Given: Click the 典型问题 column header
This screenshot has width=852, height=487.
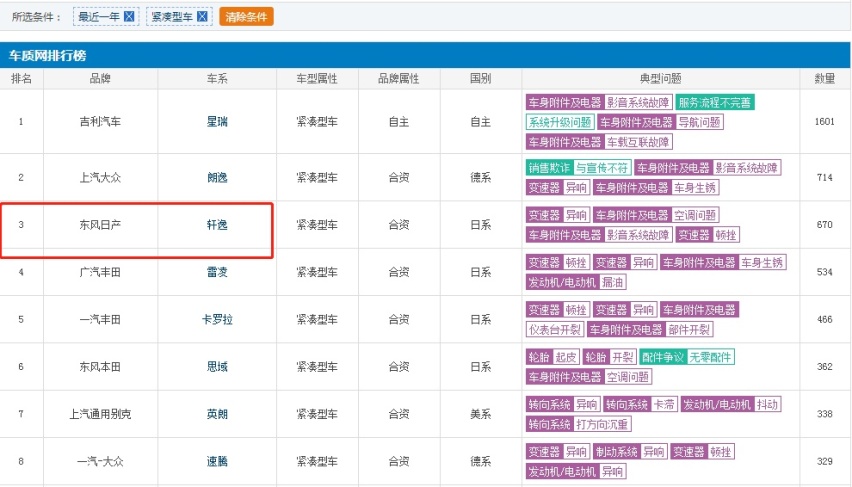Looking at the screenshot, I should point(661,79).
